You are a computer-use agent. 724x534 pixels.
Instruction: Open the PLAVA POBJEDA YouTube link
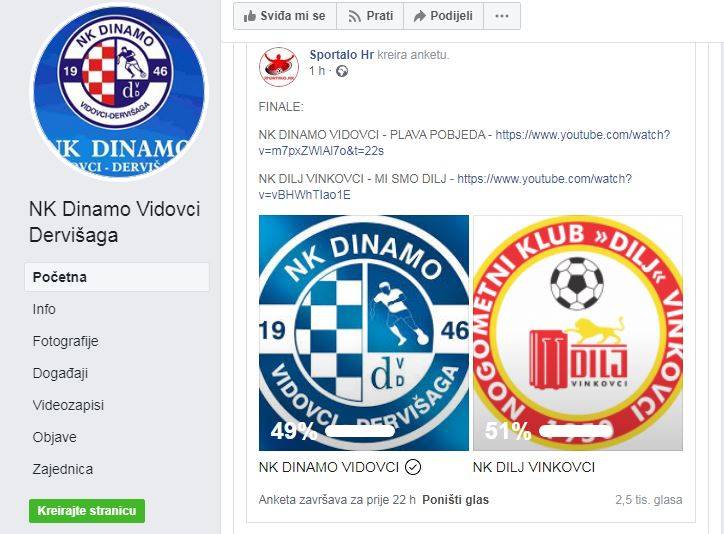[464, 143]
